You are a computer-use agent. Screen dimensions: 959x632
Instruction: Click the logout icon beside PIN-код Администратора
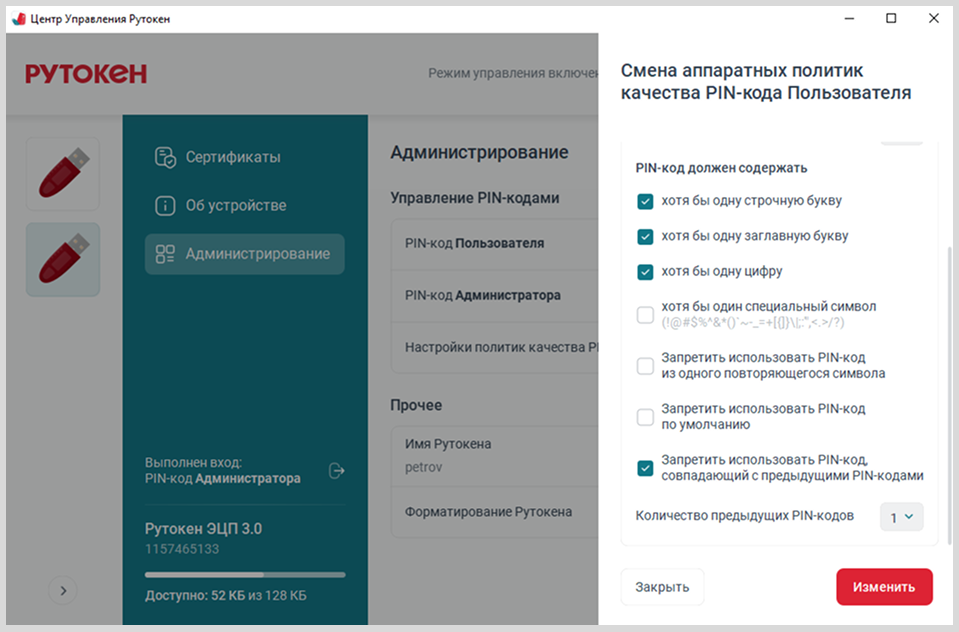click(x=337, y=471)
